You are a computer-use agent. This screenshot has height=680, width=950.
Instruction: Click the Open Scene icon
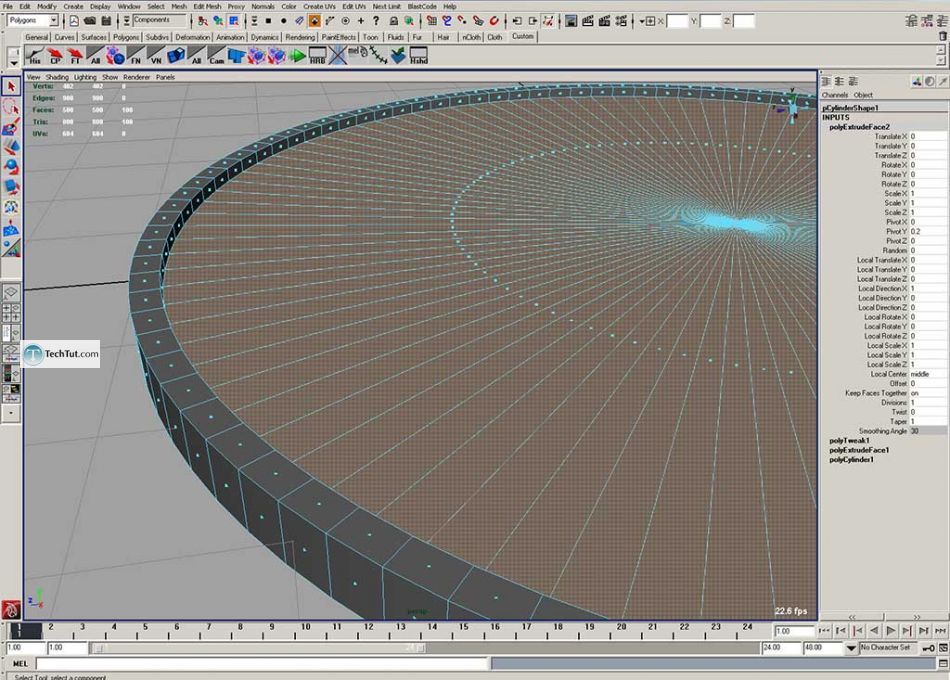90,21
